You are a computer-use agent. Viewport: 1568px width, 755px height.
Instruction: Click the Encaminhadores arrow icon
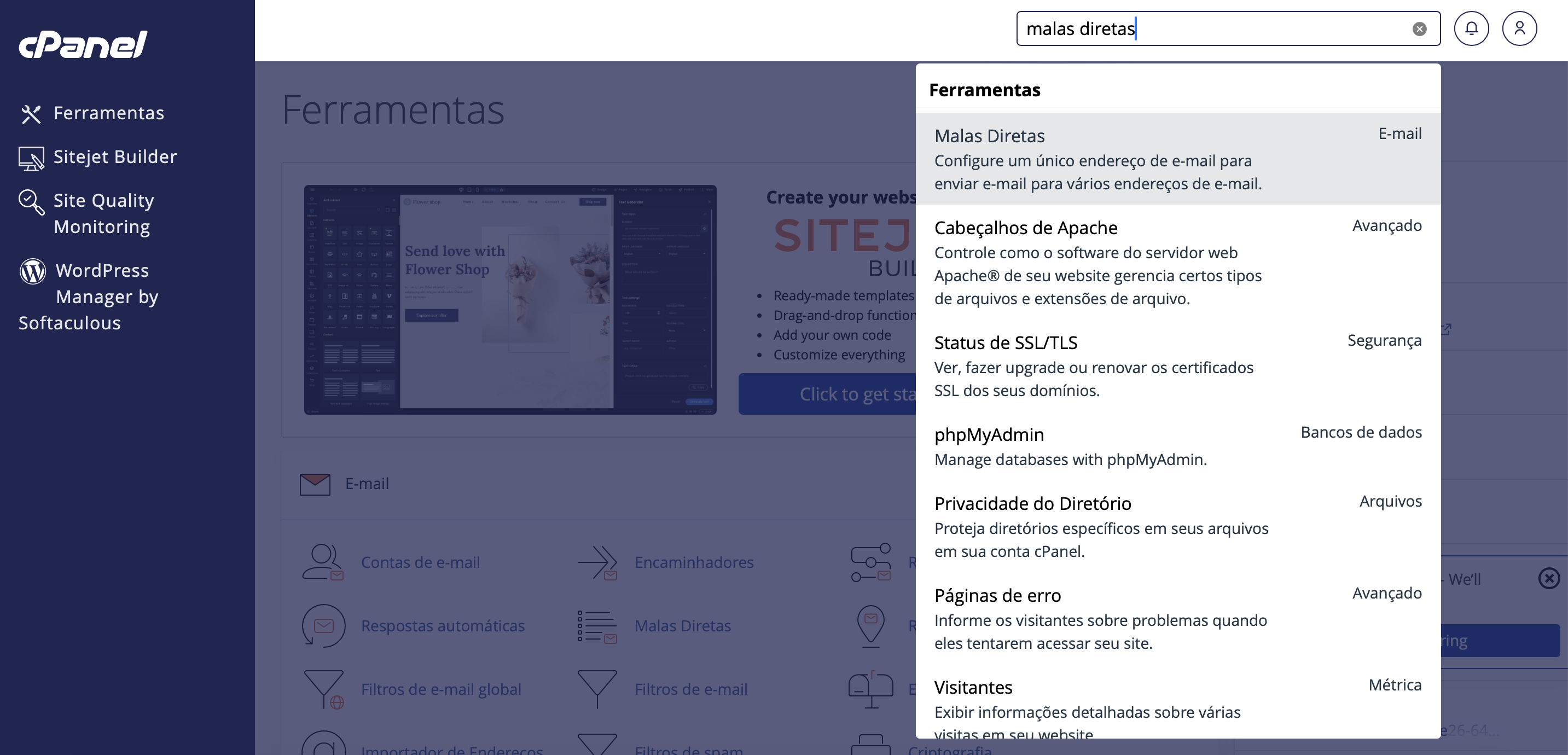597,561
